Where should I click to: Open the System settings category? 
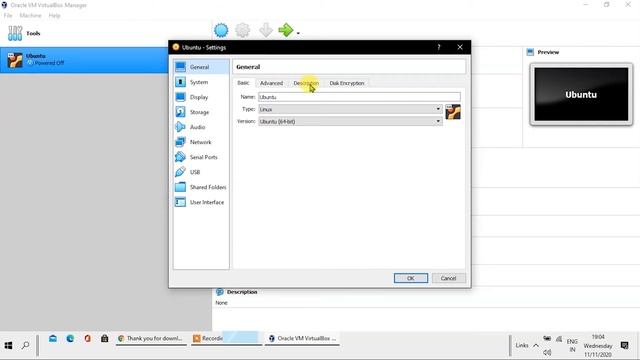(201, 82)
